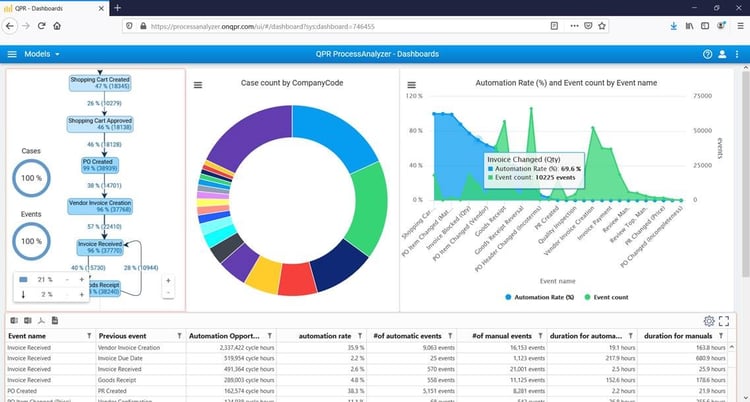Go back to previous browser page
This screenshot has height=402, width=750.
coord(10,26)
